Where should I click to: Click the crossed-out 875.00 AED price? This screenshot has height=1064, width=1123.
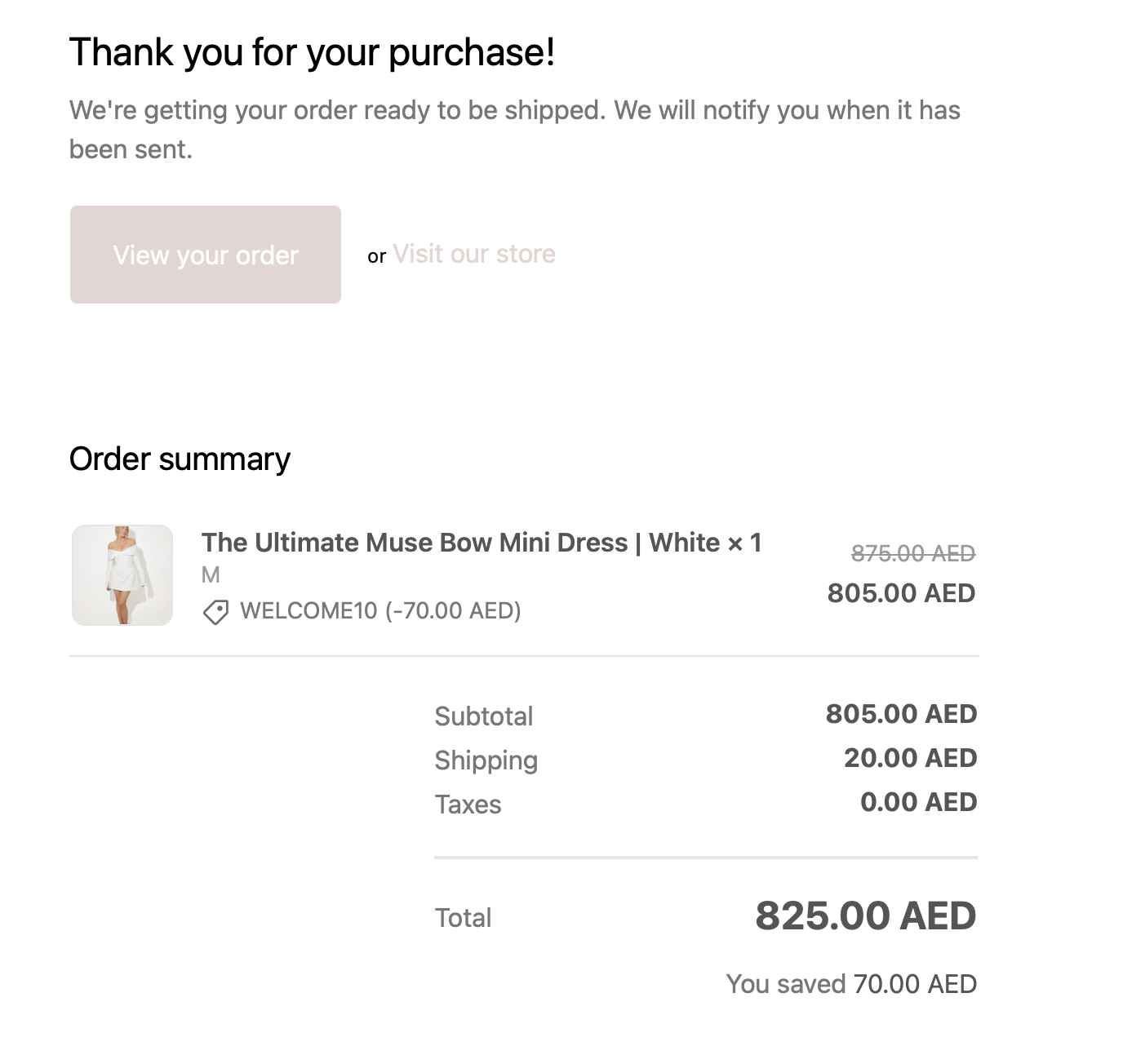(x=912, y=554)
